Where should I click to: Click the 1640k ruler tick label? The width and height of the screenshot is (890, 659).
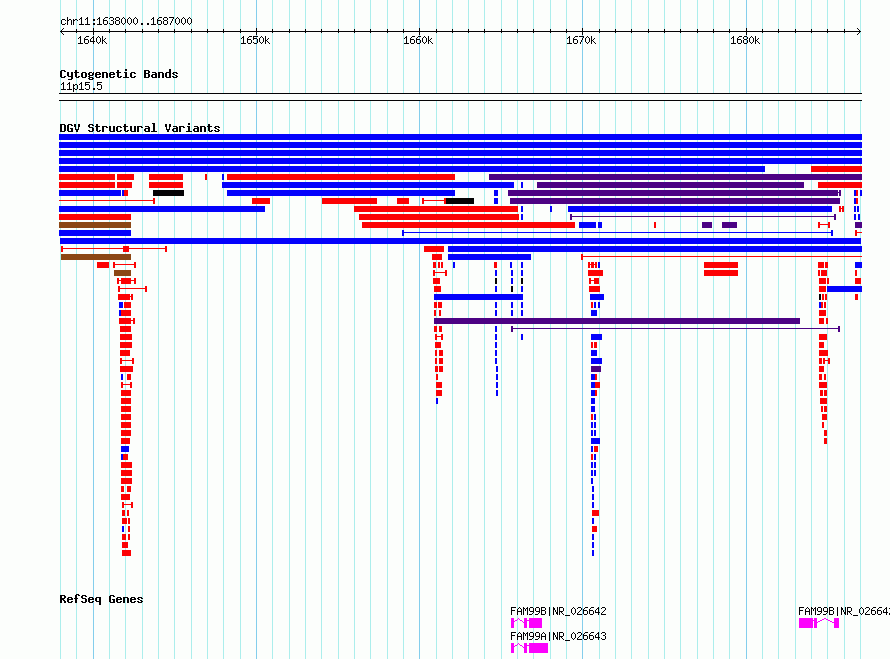(92, 40)
